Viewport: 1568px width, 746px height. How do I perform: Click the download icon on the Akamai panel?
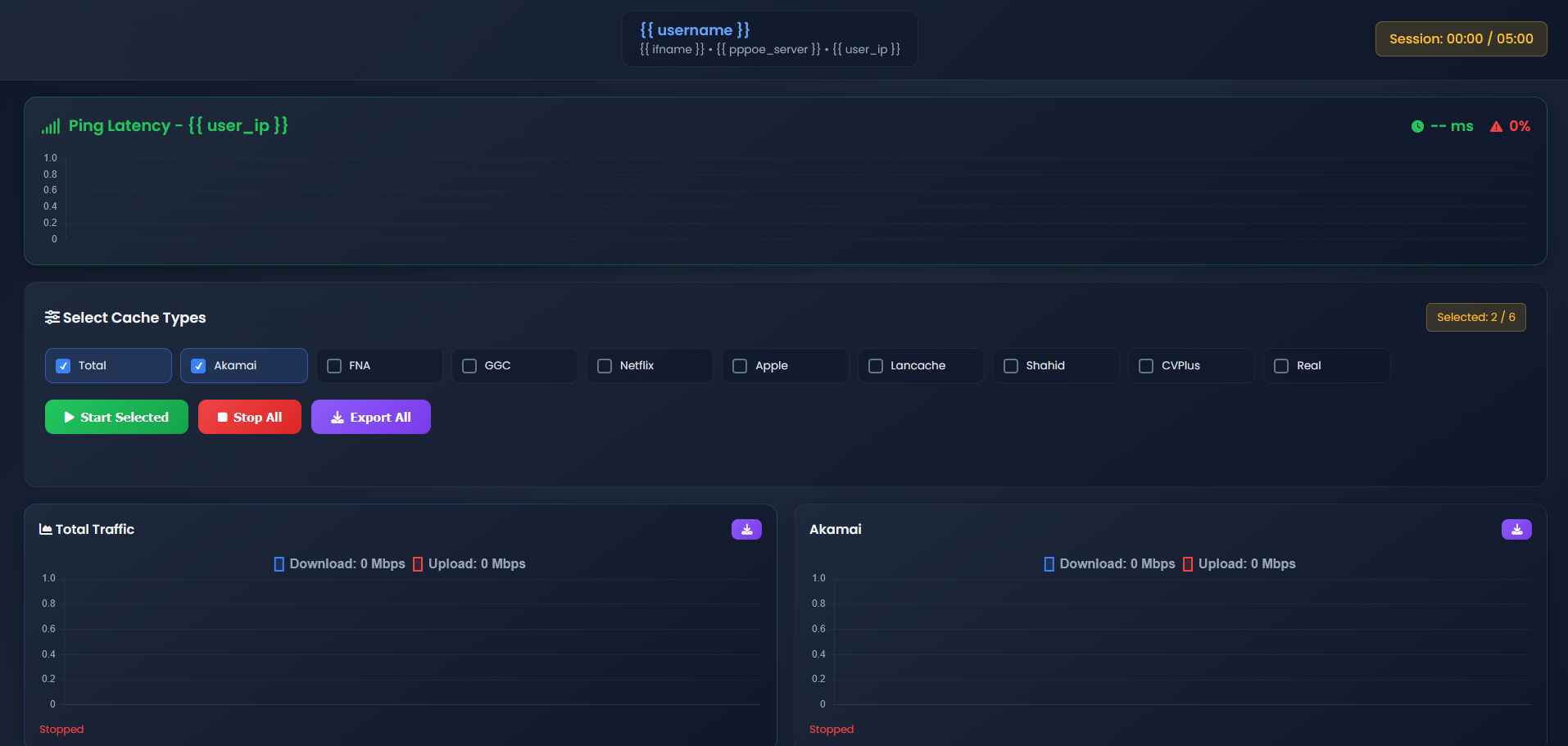[1516, 529]
